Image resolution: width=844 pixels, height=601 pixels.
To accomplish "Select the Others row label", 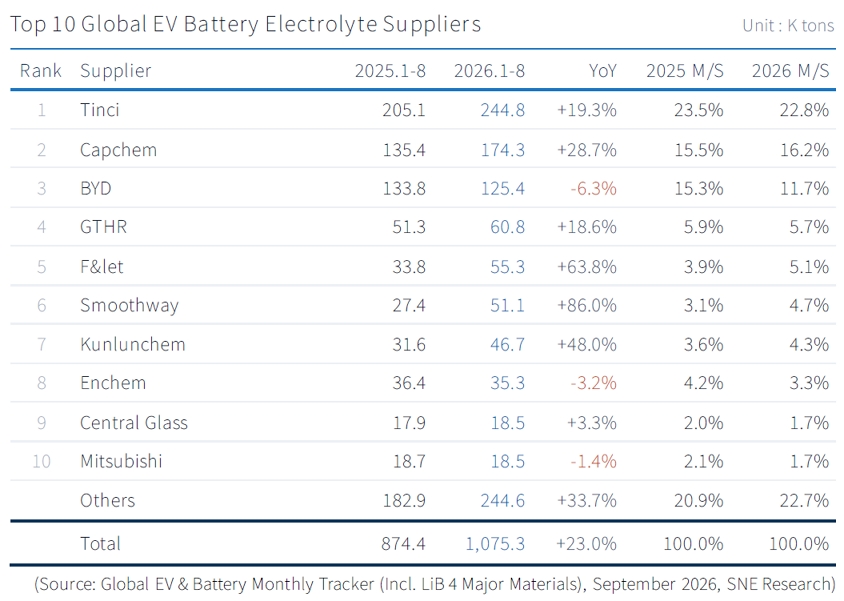I will point(107,500).
